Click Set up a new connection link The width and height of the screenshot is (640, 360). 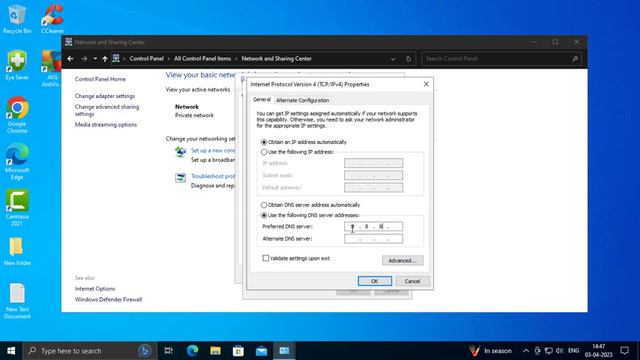(x=213, y=151)
